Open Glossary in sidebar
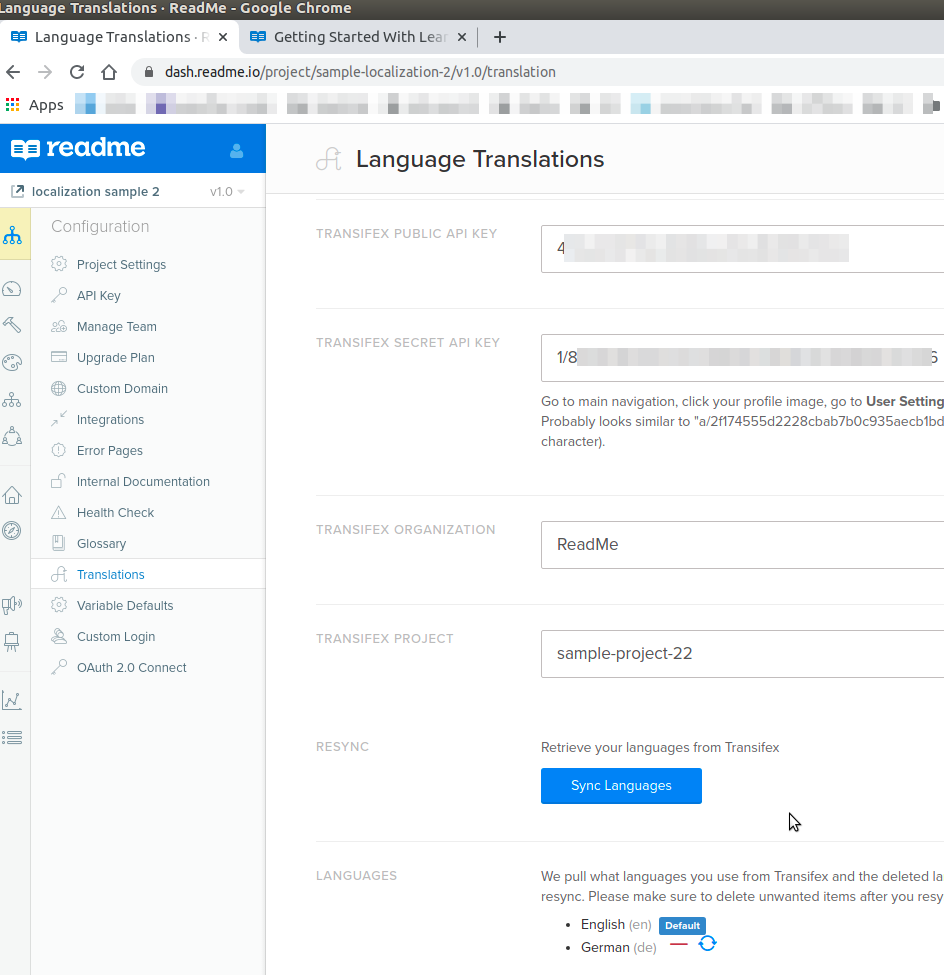944x975 pixels. pyautogui.click(x=101, y=543)
